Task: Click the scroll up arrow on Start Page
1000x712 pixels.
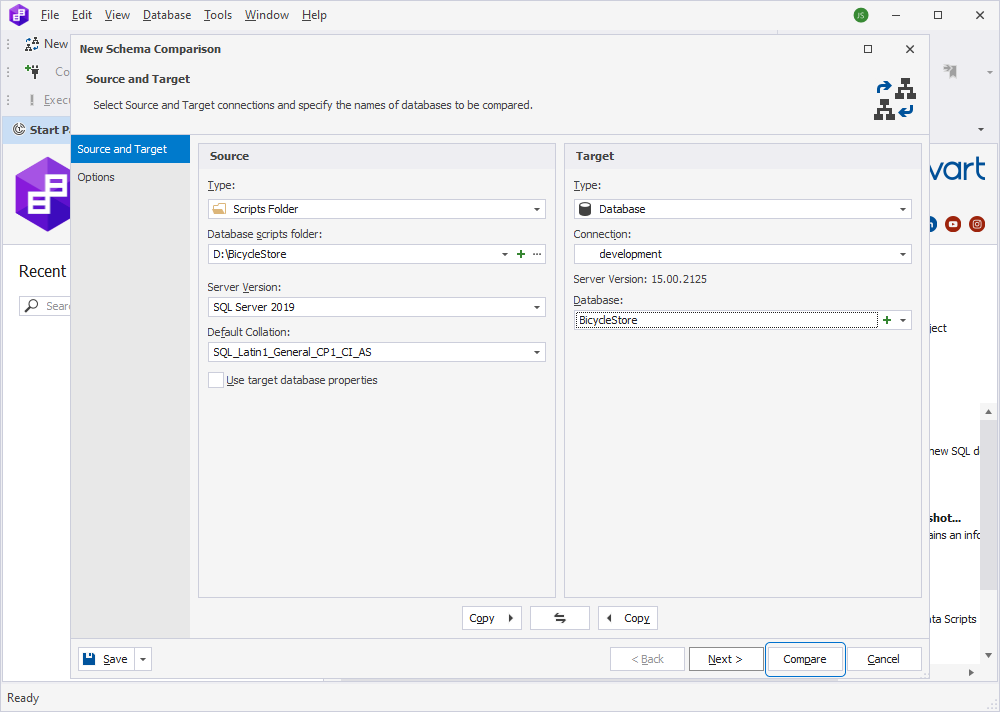Action: click(x=989, y=412)
